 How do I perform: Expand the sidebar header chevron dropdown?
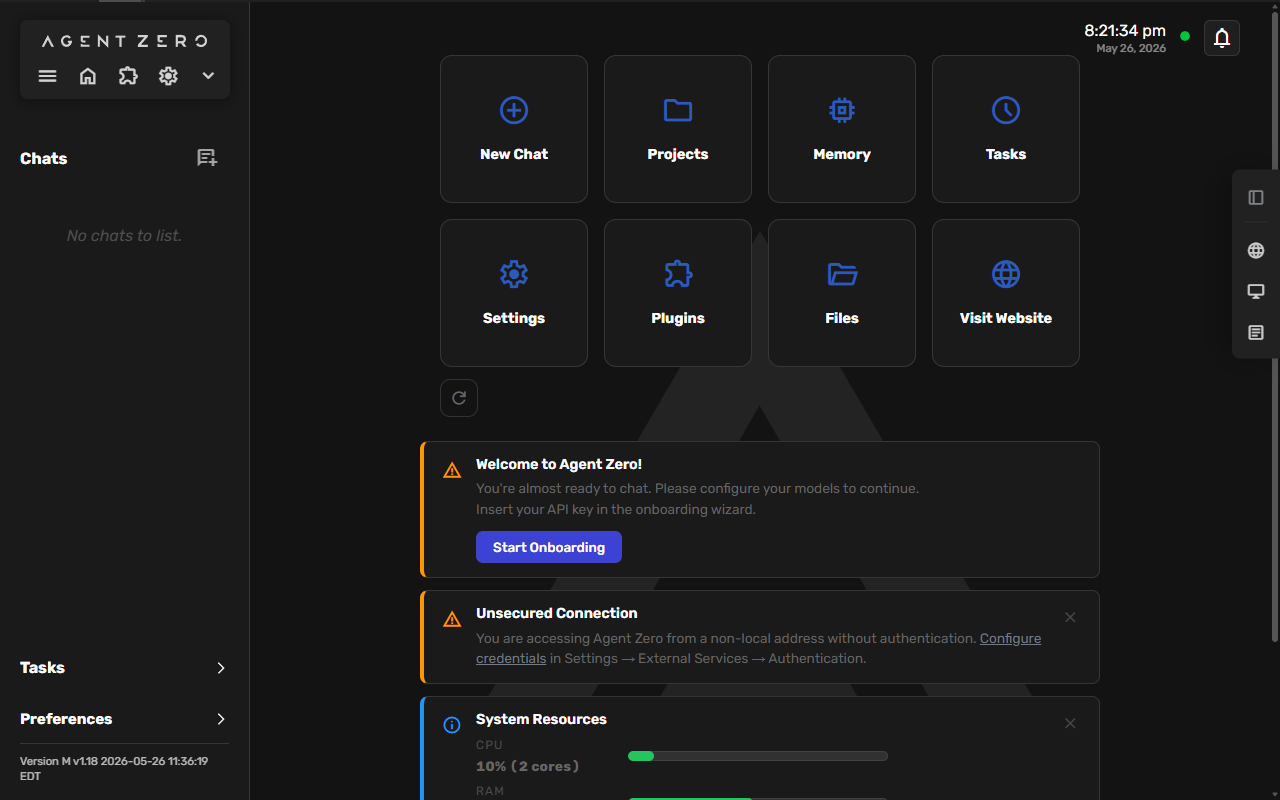[x=208, y=76]
